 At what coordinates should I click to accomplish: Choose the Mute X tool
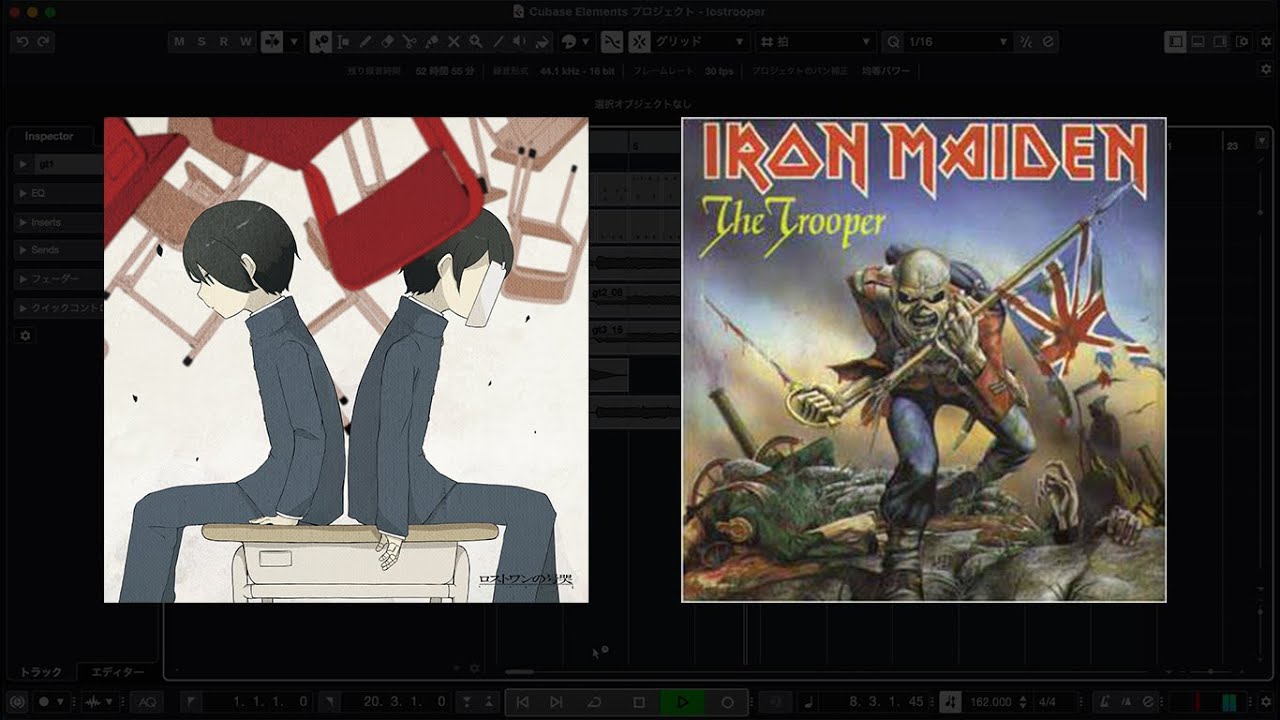453,42
